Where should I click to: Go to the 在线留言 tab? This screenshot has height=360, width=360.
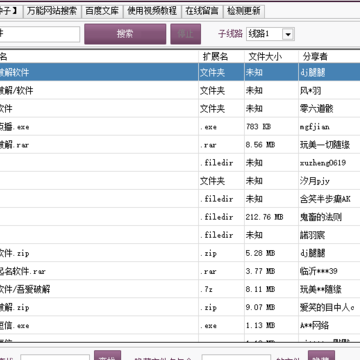(202, 11)
